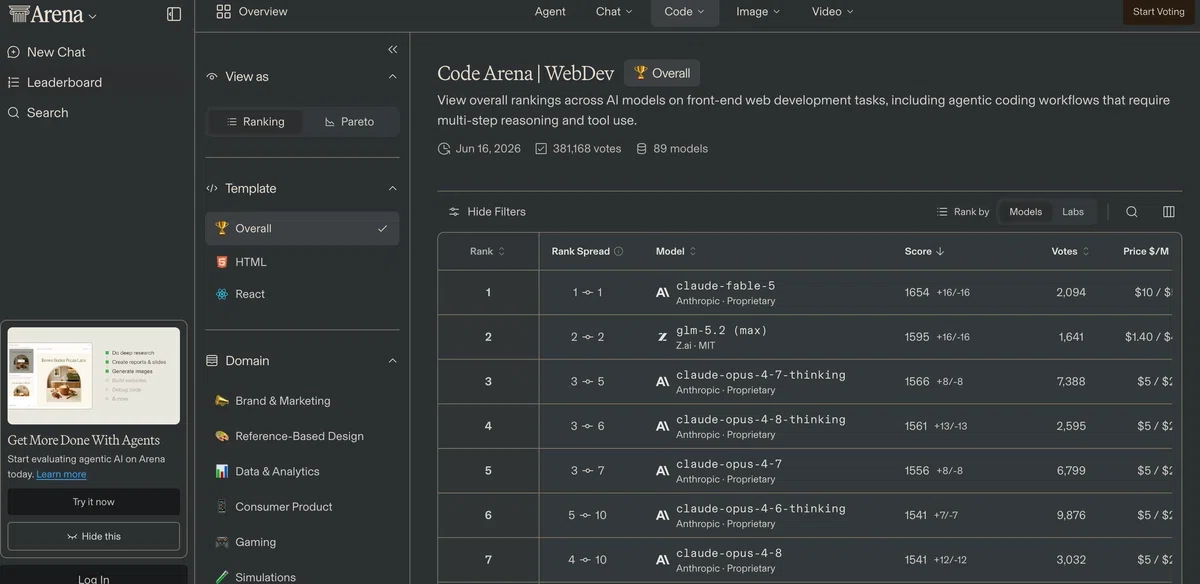
Task: Choose the Consumer Product domain
Action: point(283,507)
